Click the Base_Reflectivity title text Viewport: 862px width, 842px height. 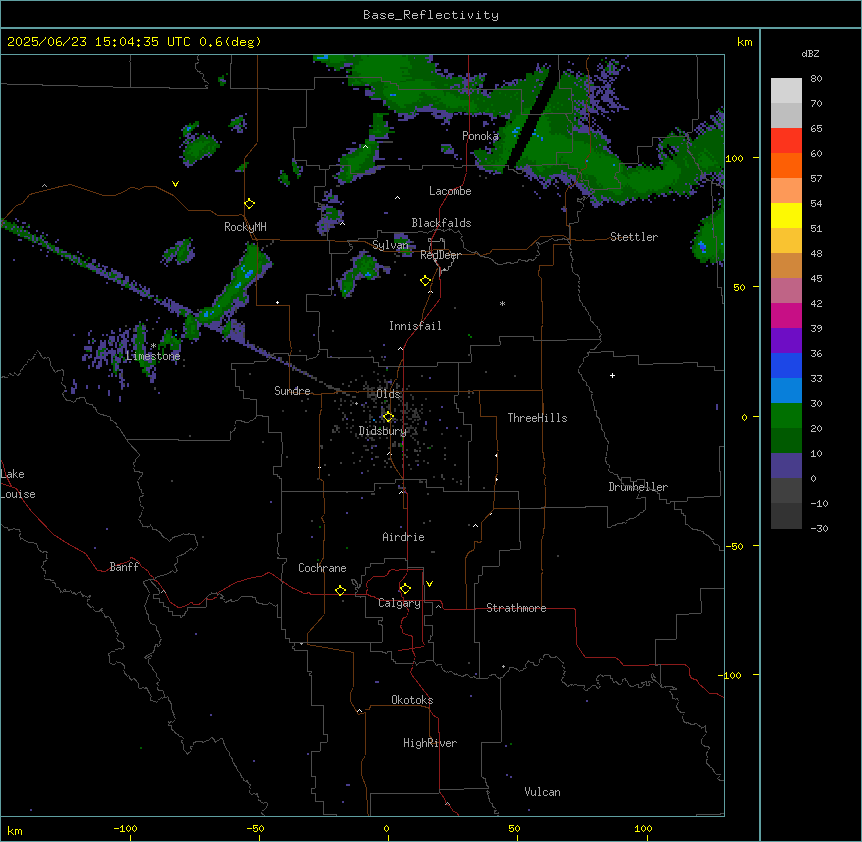tap(431, 15)
